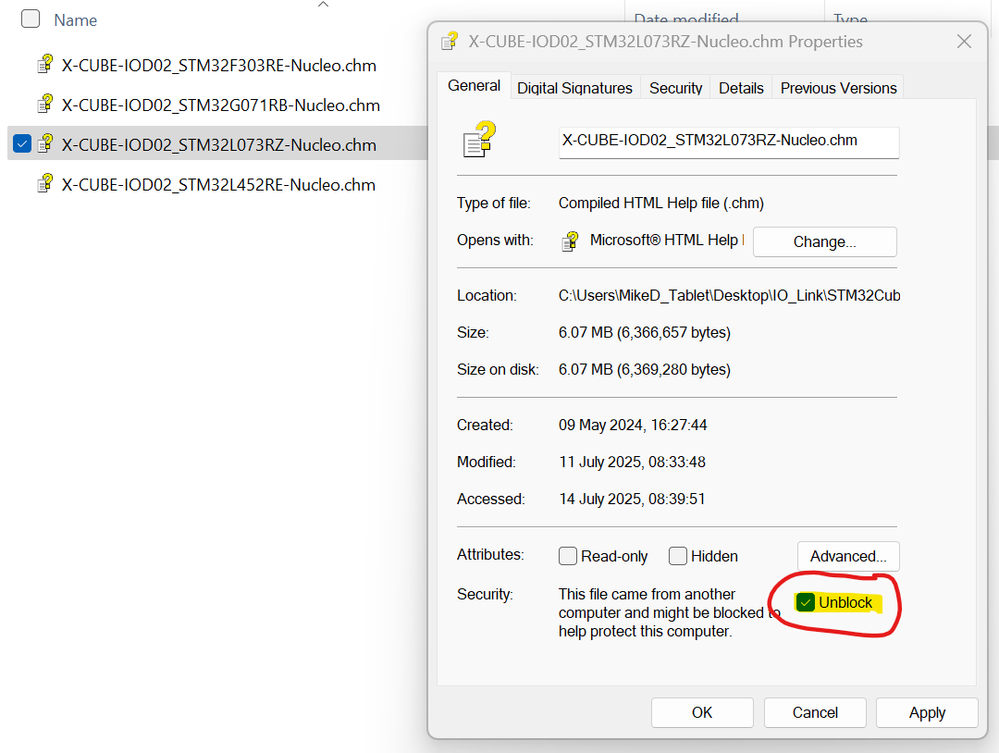Close the Properties dialog with X
999x753 pixels.
[x=964, y=41]
